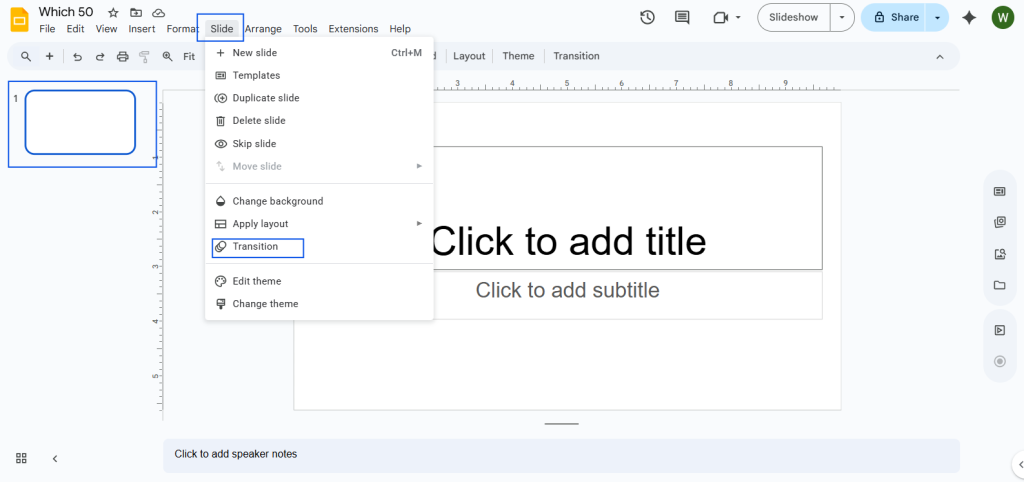The image size is (1024, 482).
Task: Expand the Share button dropdown arrow
Action: pyautogui.click(x=937, y=17)
